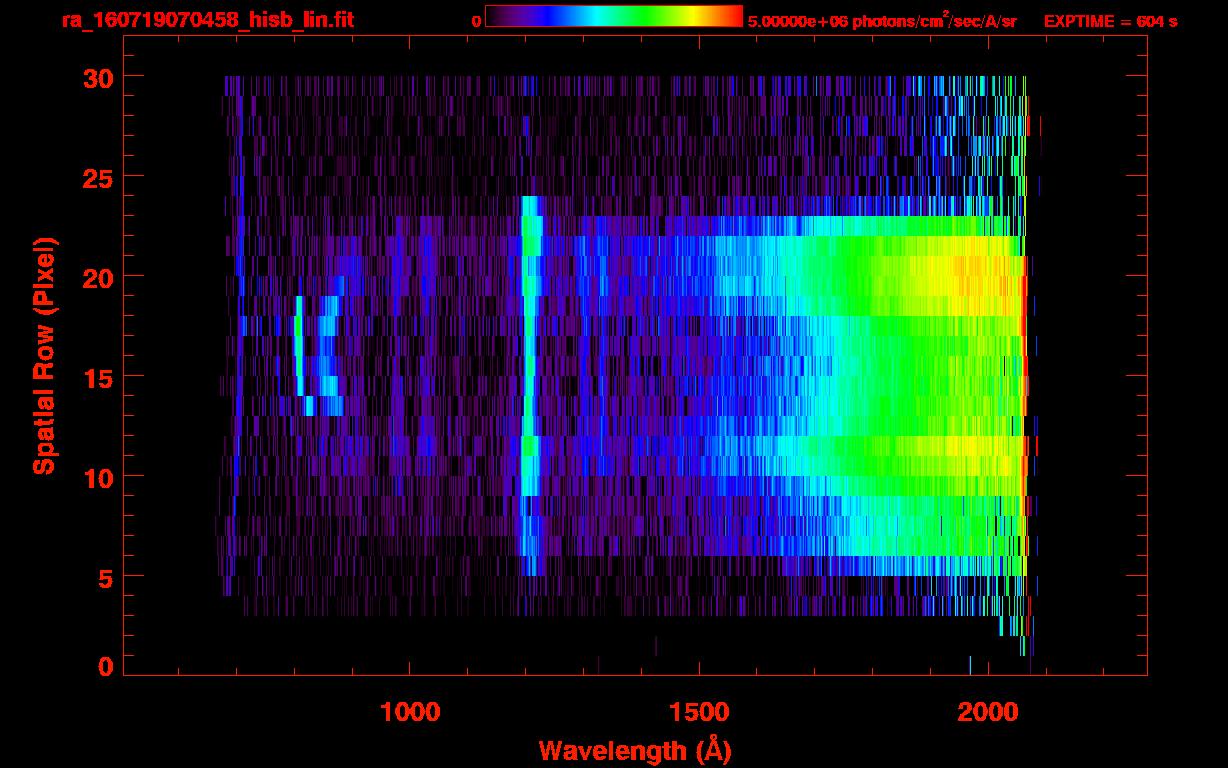Screen dimensions: 1228x768
Task: Click the Spatial Row (Pixel) axis label
Action: pos(45,355)
